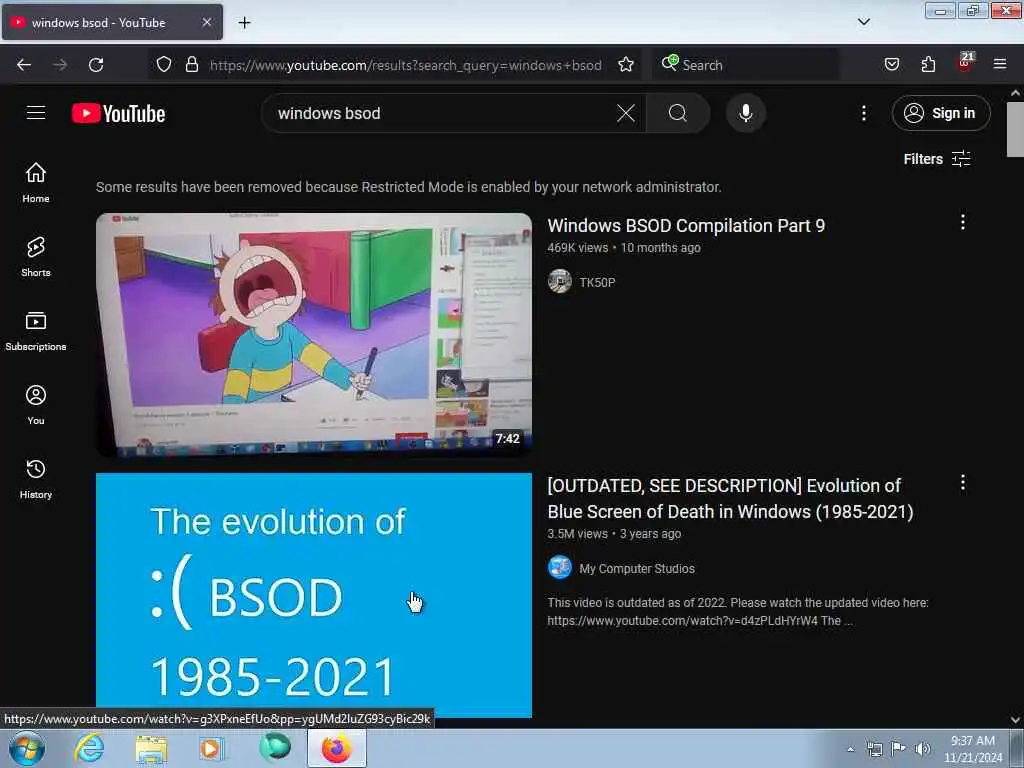Click the green round app icon in the taskbar
This screenshot has height=768, width=1024.
click(274, 748)
